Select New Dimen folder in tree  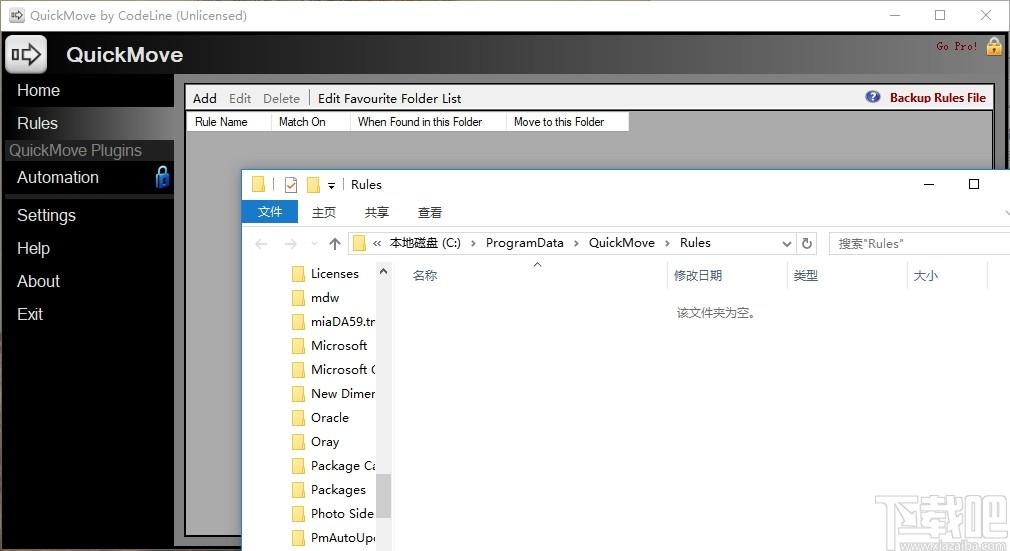point(333,394)
